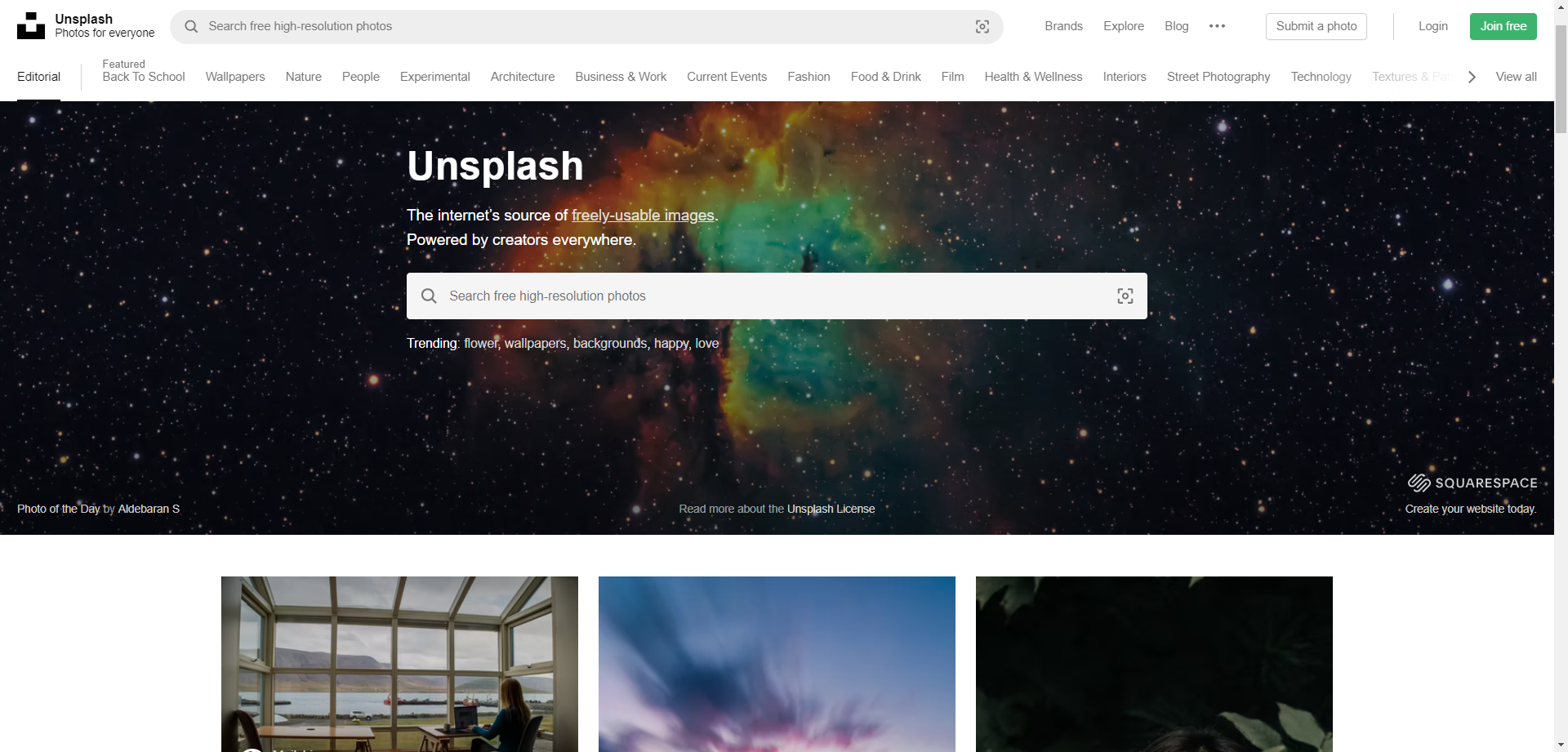Focus the hero search photos field
This screenshot has height=752, width=1568.
click(x=777, y=296)
